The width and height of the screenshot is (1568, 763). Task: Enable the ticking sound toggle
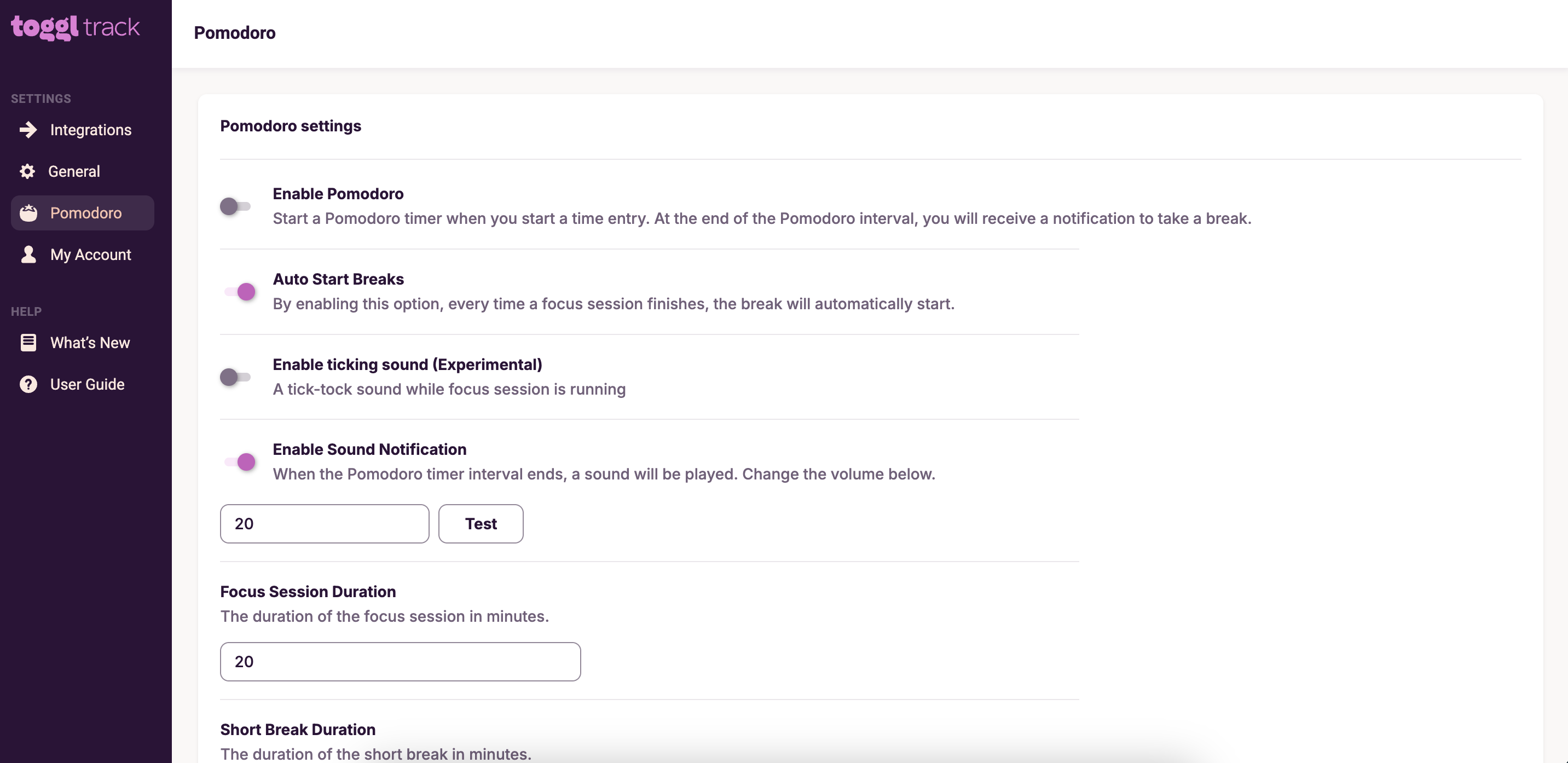235,377
